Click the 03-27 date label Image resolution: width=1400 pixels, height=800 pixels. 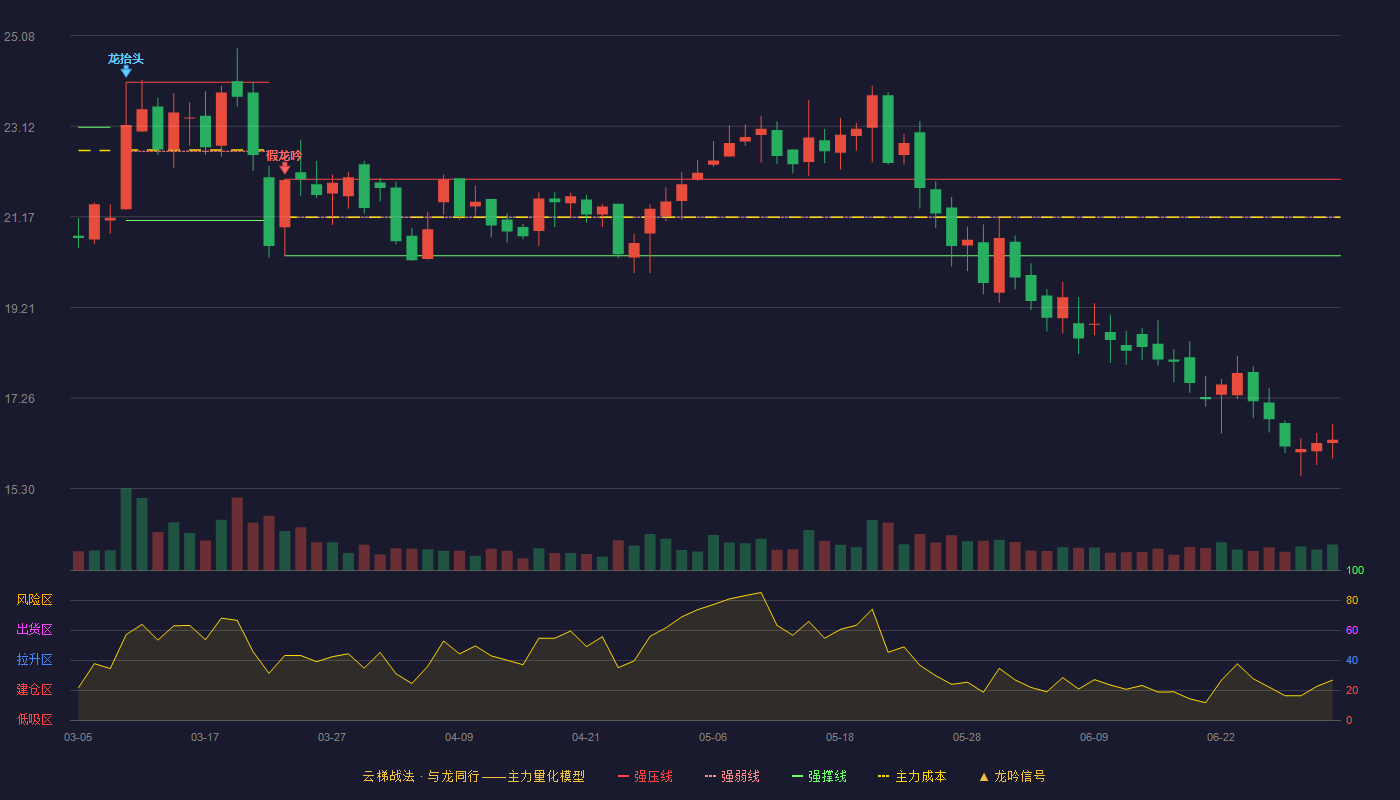point(332,737)
